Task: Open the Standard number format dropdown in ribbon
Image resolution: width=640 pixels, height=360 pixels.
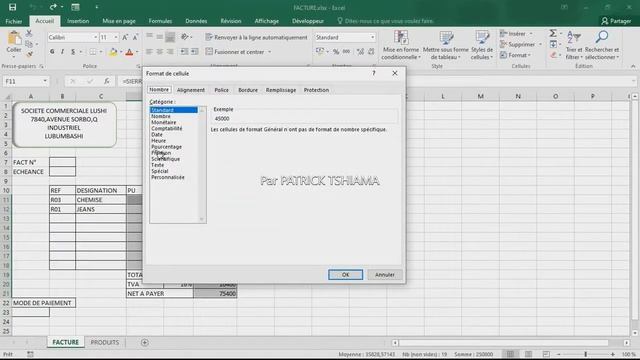Action: pyautogui.click(x=372, y=37)
